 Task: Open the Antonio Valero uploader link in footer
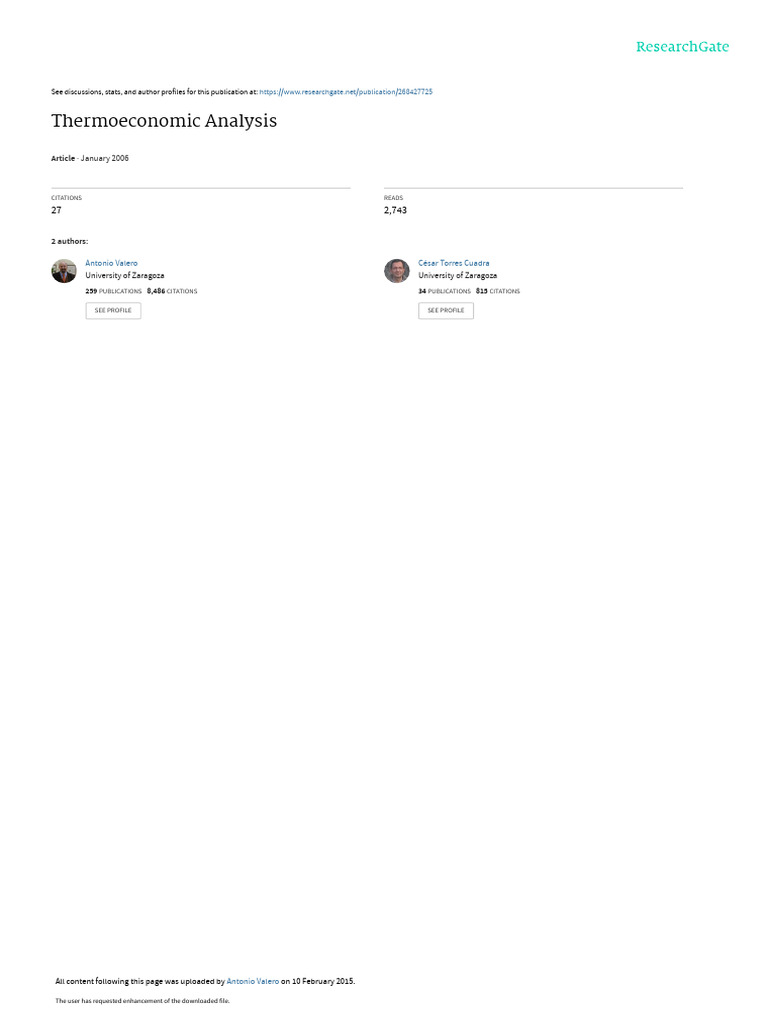coord(253,981)
